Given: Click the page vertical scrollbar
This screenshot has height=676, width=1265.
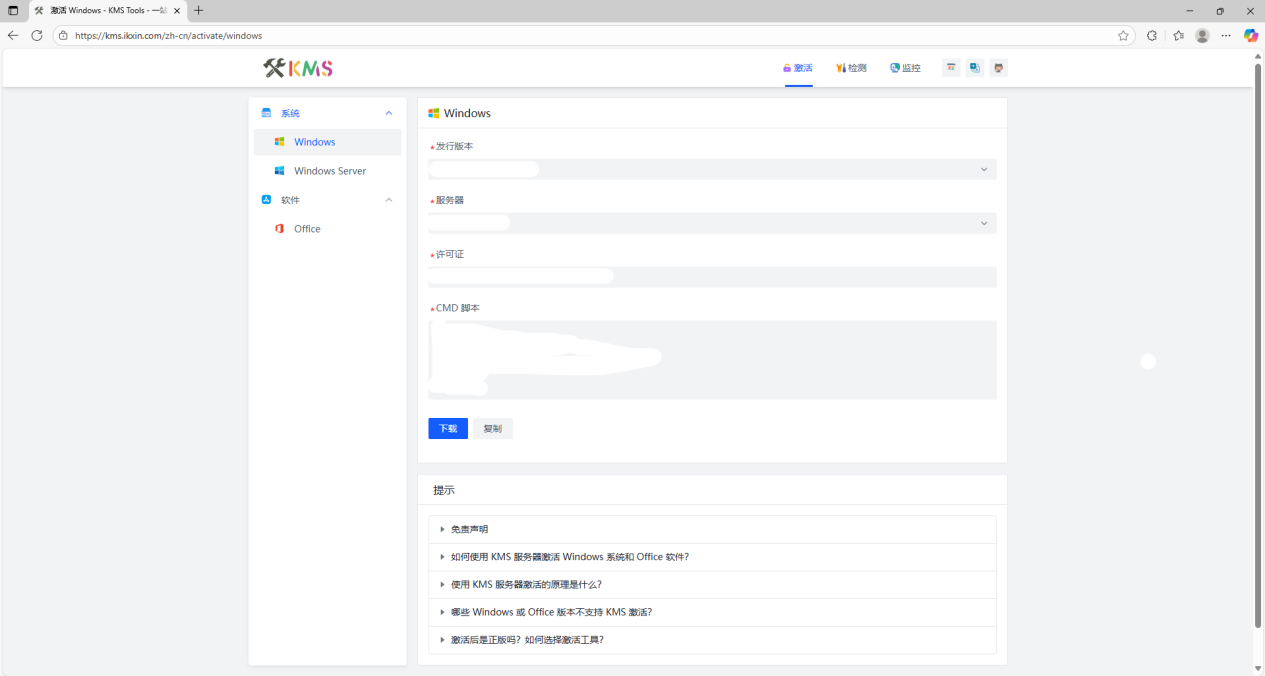Looking at the screenshot, I should point(1258,344).
